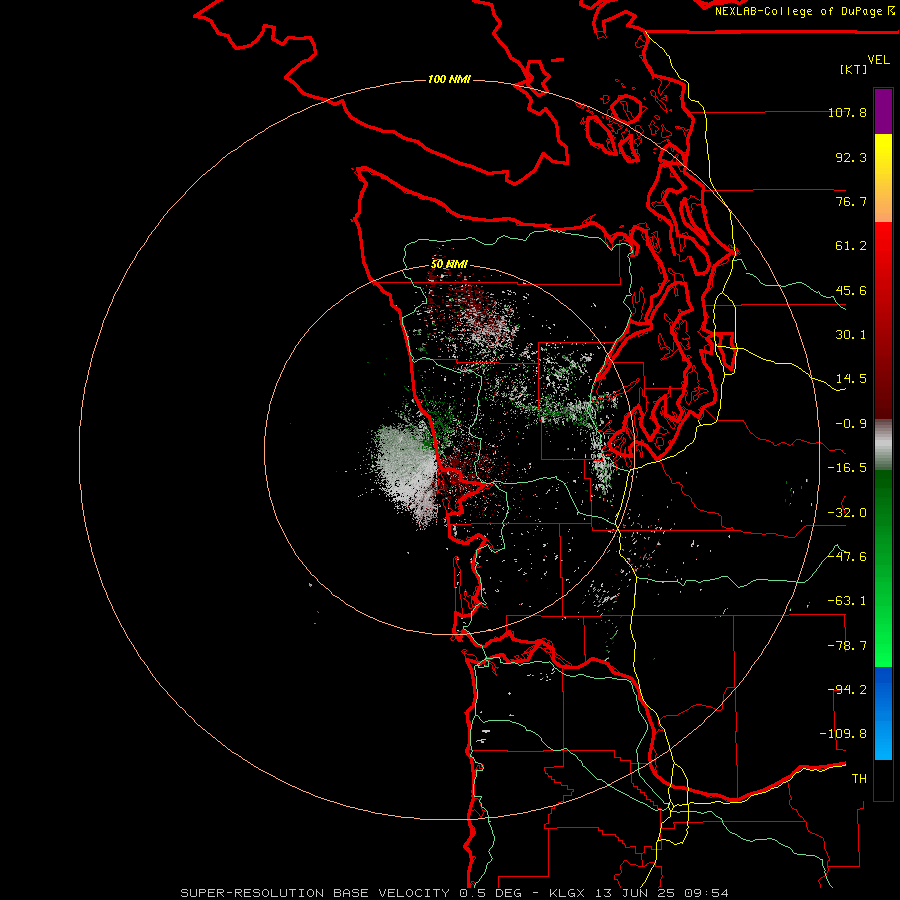Viewport: 900px width, 900px height.
Task: Select the 92.3 velocity scale value
Action: 851,157
